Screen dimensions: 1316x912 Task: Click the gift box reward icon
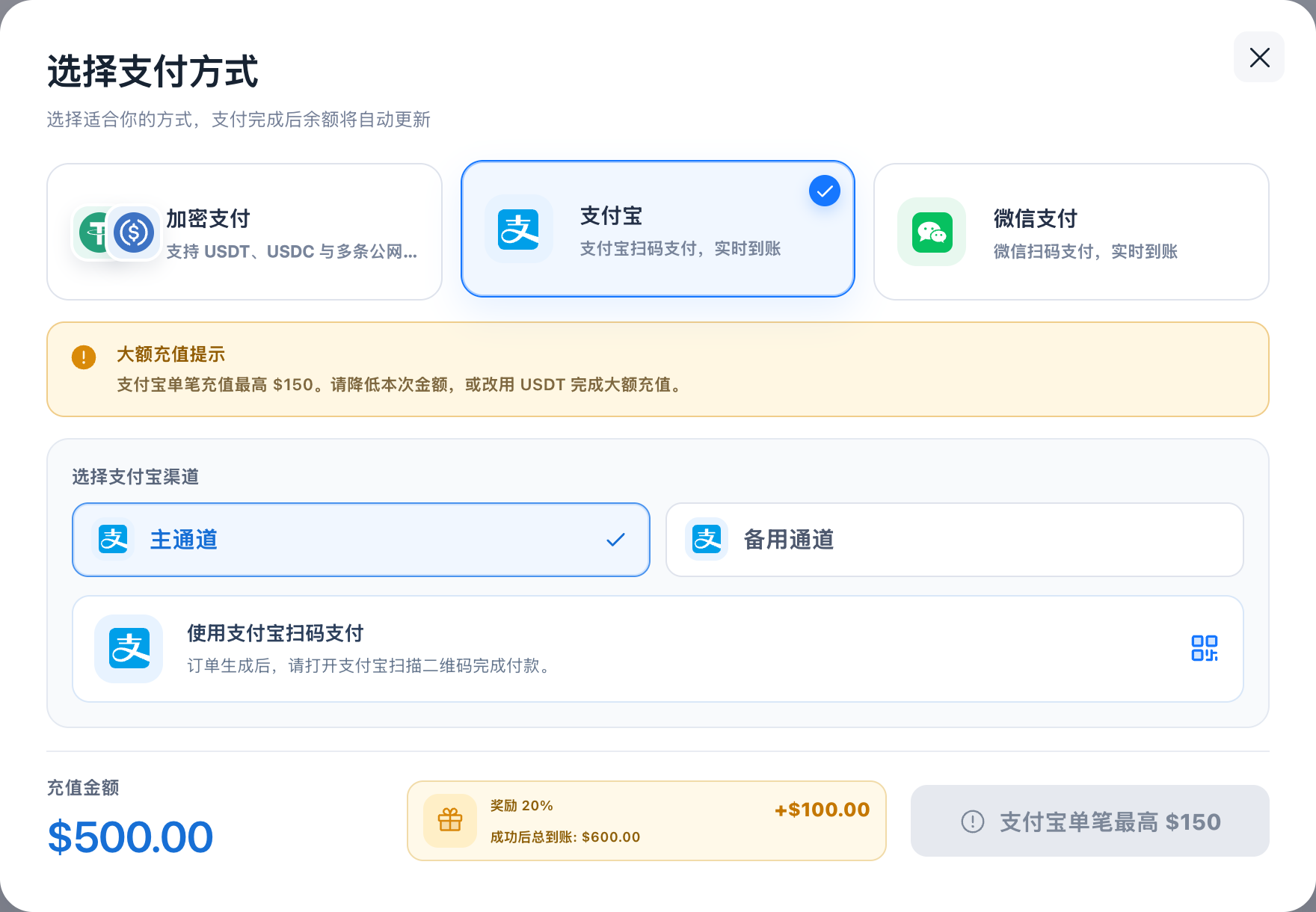[x=450, y=821]
